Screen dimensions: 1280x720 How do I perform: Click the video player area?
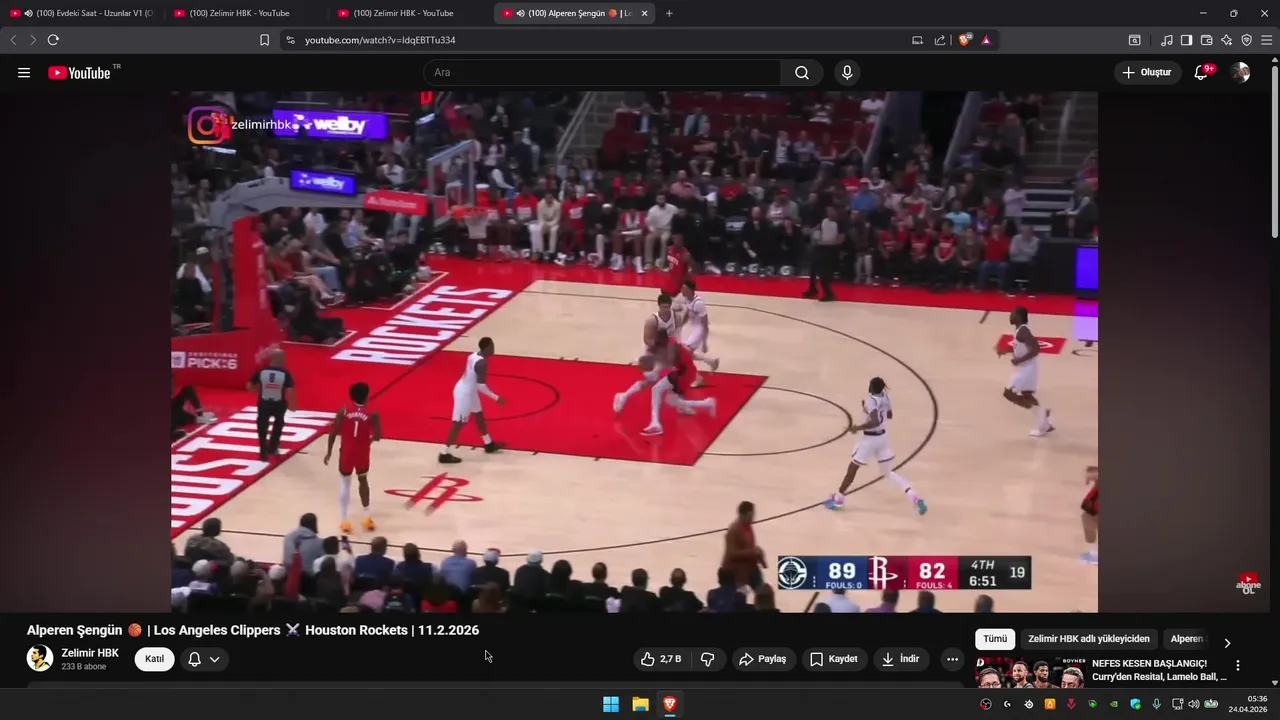[634, 352]
